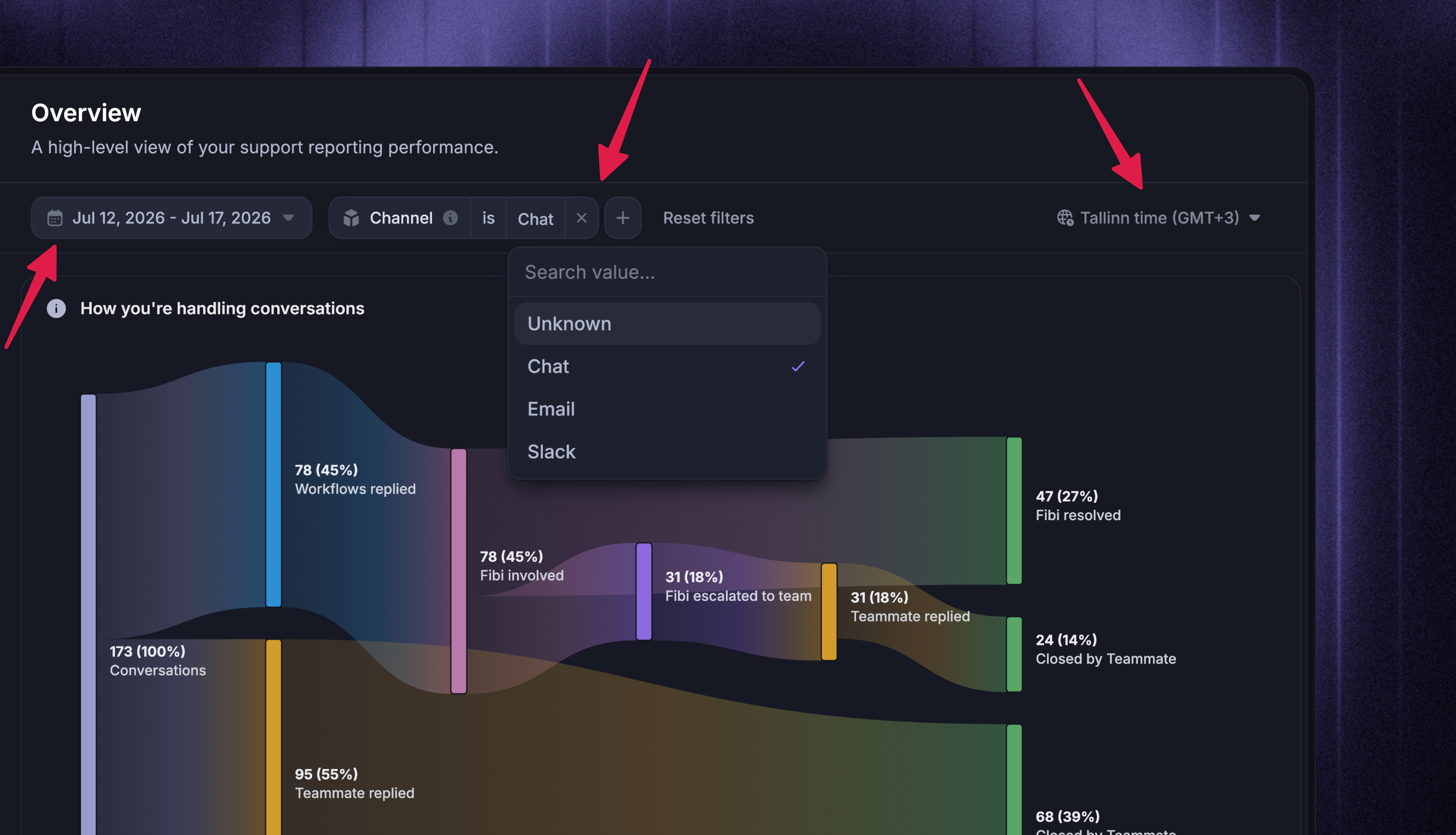1456x835 pixels.
Task: Select the Slack channel option
Action: click(667, 452)
